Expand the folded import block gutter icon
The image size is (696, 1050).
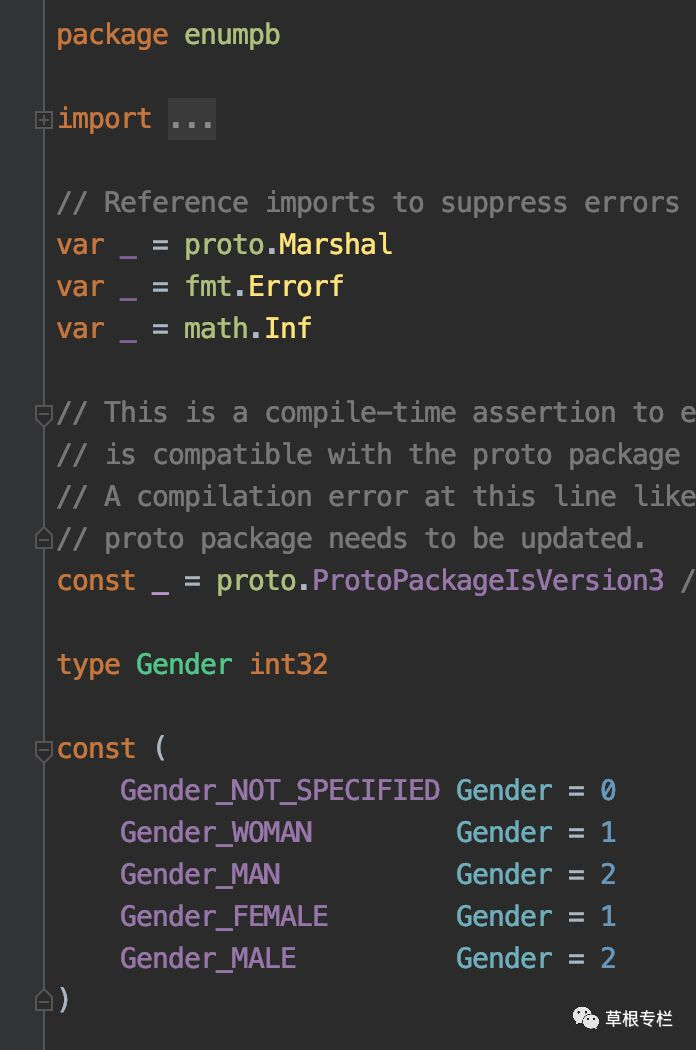[x=44, y=120]
